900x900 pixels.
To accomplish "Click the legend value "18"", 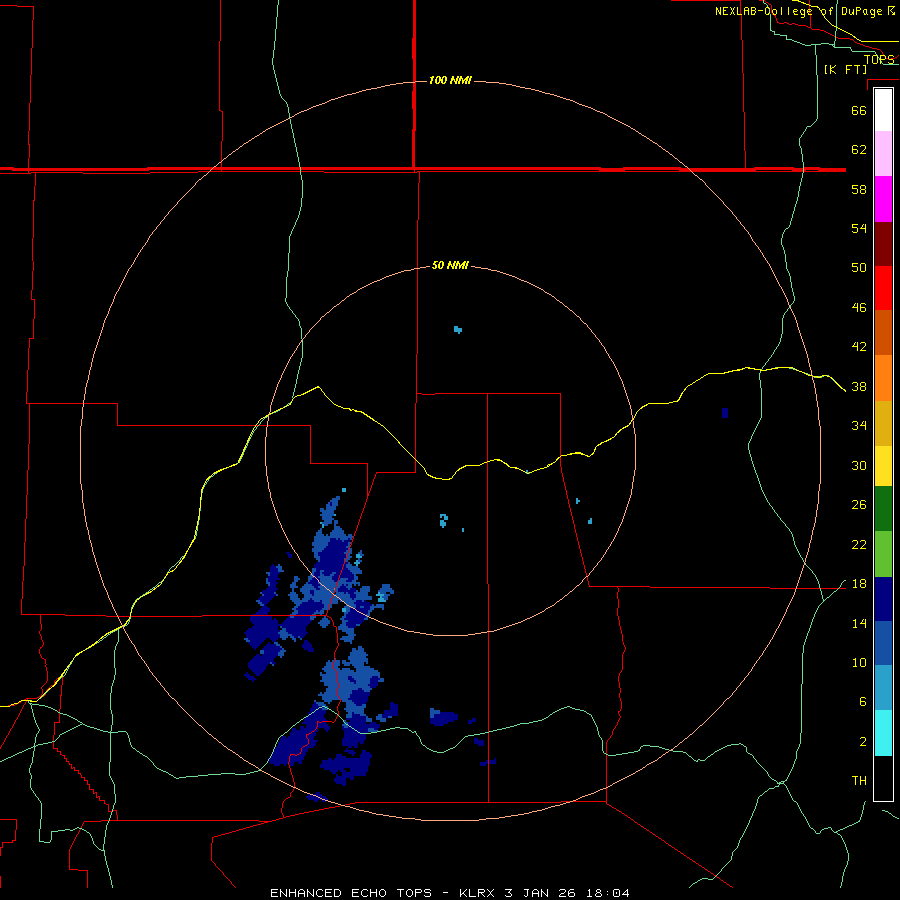I will pyautogui.click(x=859, y=584).
